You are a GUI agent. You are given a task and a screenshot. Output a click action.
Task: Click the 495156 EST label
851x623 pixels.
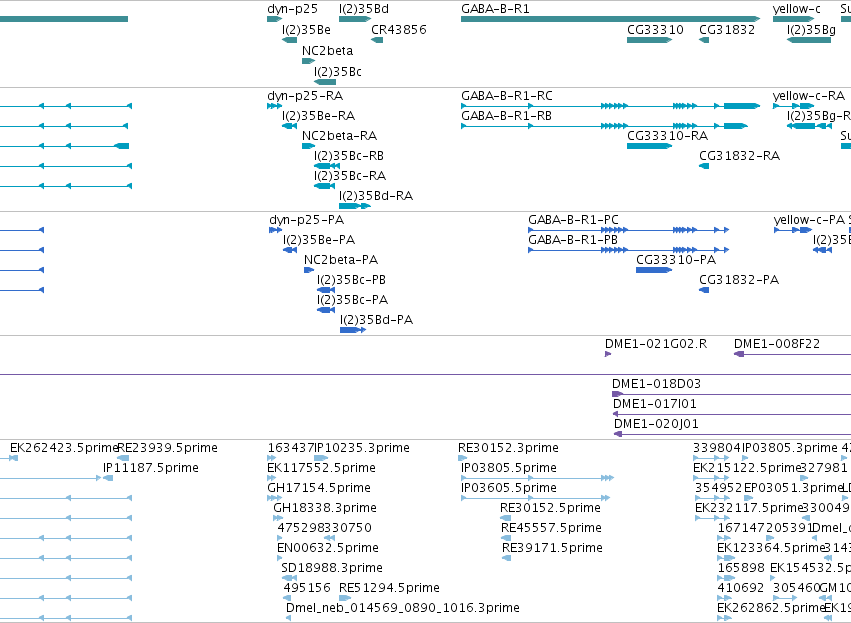pos(307,588)
